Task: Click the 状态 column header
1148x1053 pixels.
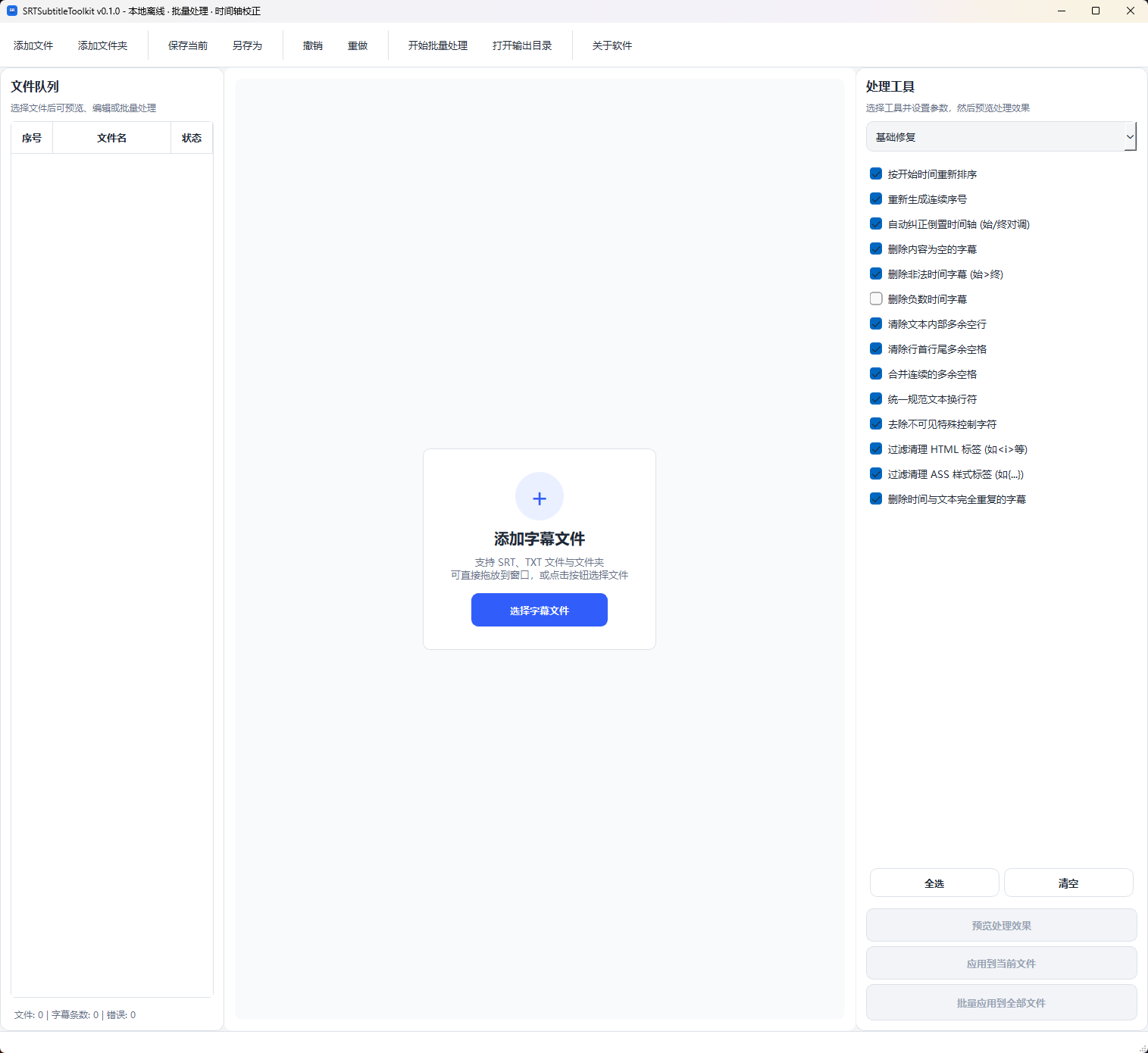Action: click(192, 138)
